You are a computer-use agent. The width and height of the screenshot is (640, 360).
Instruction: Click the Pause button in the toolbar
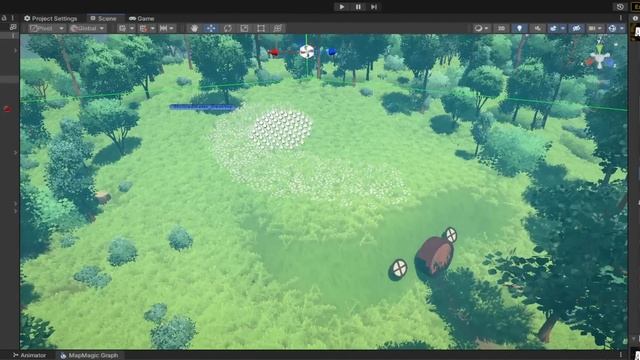358,7
